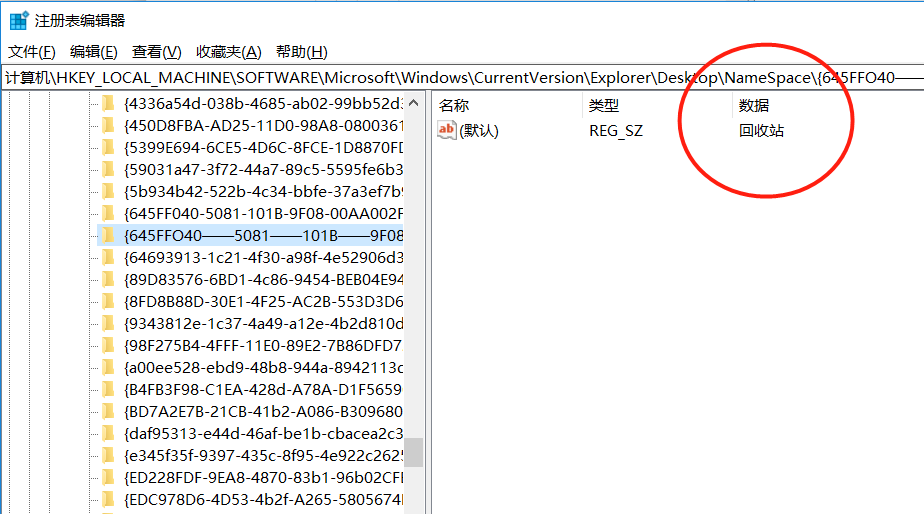This screenshot has height=514, width=924.
Task: Click folder icon of {98F275B4-4FFF key
Action: click(108, 345)
